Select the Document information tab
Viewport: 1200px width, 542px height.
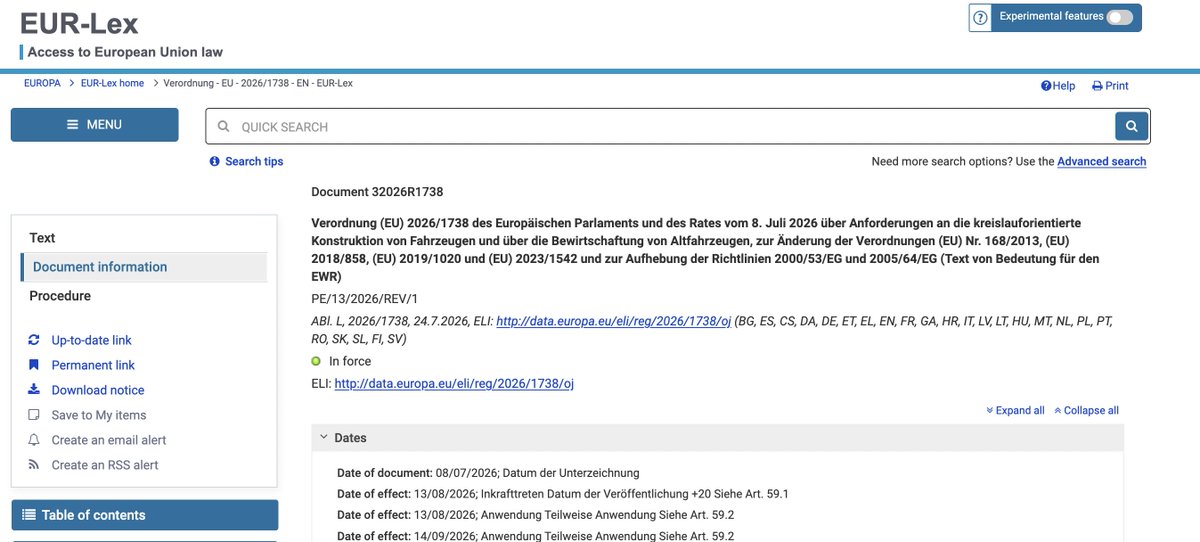click(x=144, y=267)
